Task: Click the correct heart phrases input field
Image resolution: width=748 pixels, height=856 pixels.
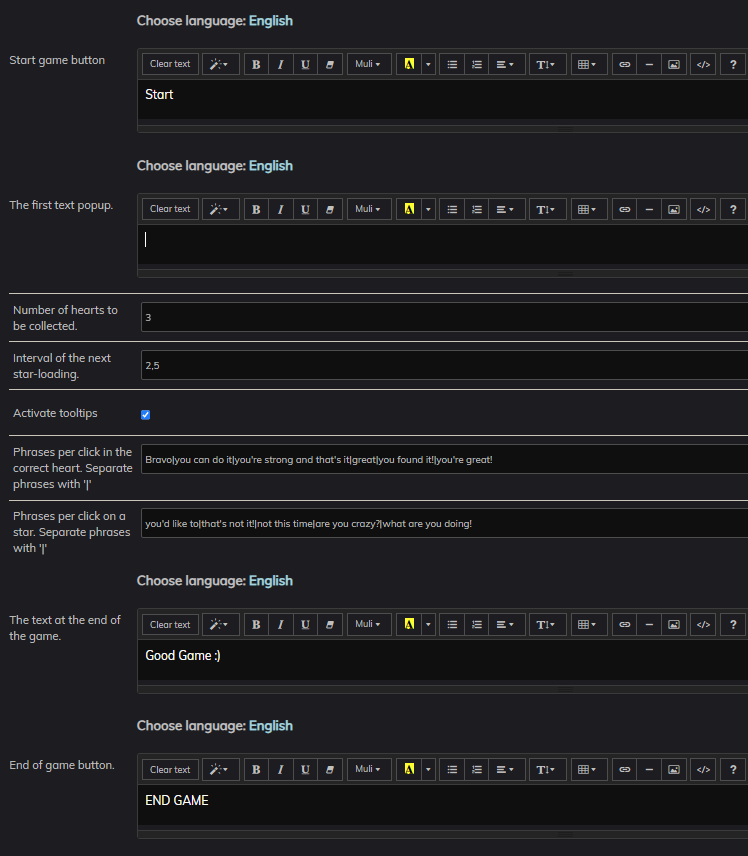Action: coord(444,459)
